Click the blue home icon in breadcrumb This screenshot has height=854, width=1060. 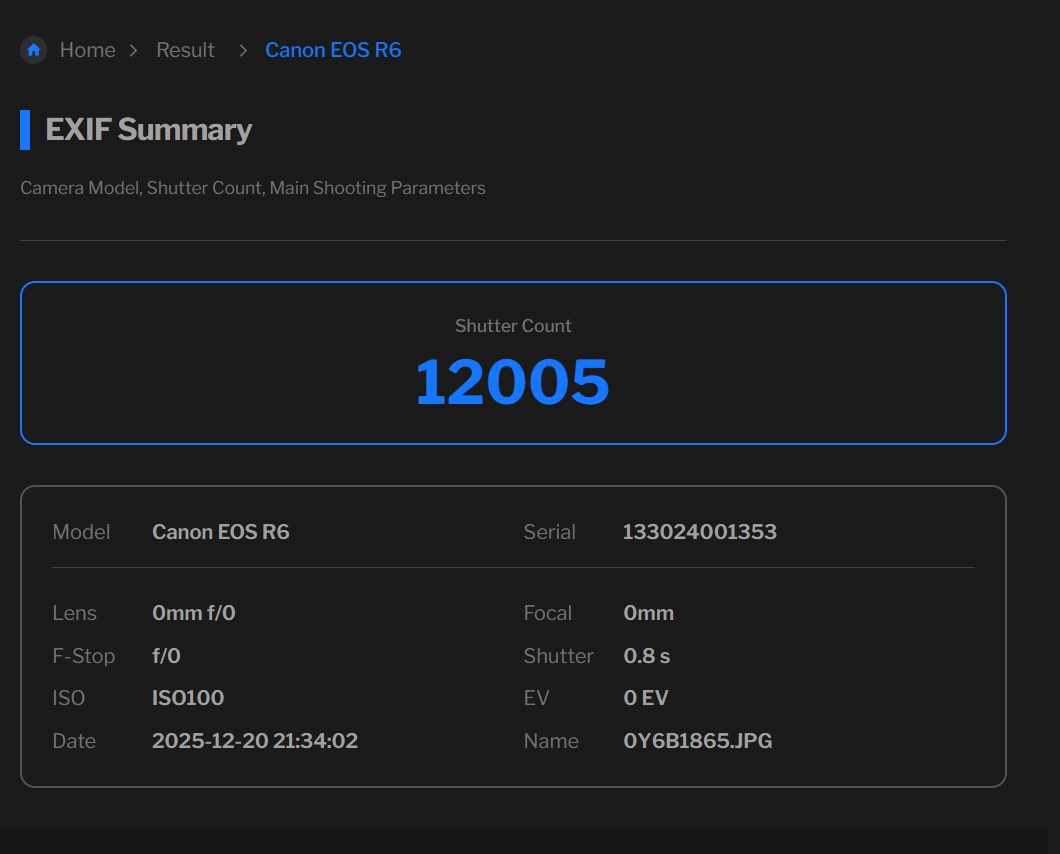pyautogui.click(x=33, y=50)
